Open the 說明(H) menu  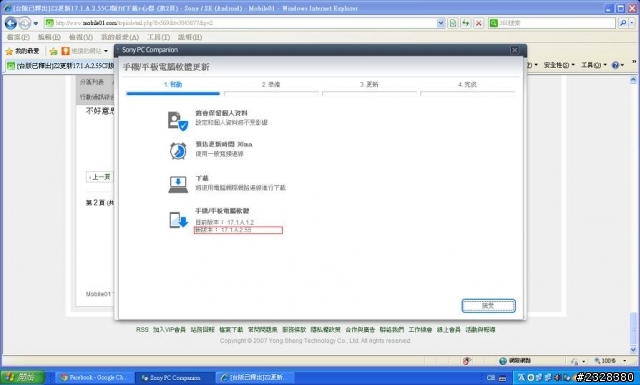[x=190, y=37]
